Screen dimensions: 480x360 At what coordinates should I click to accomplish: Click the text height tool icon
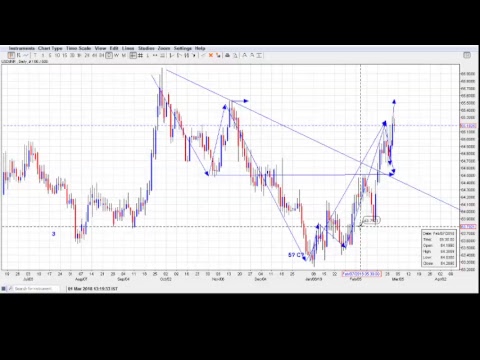click(x=259, y=55)
